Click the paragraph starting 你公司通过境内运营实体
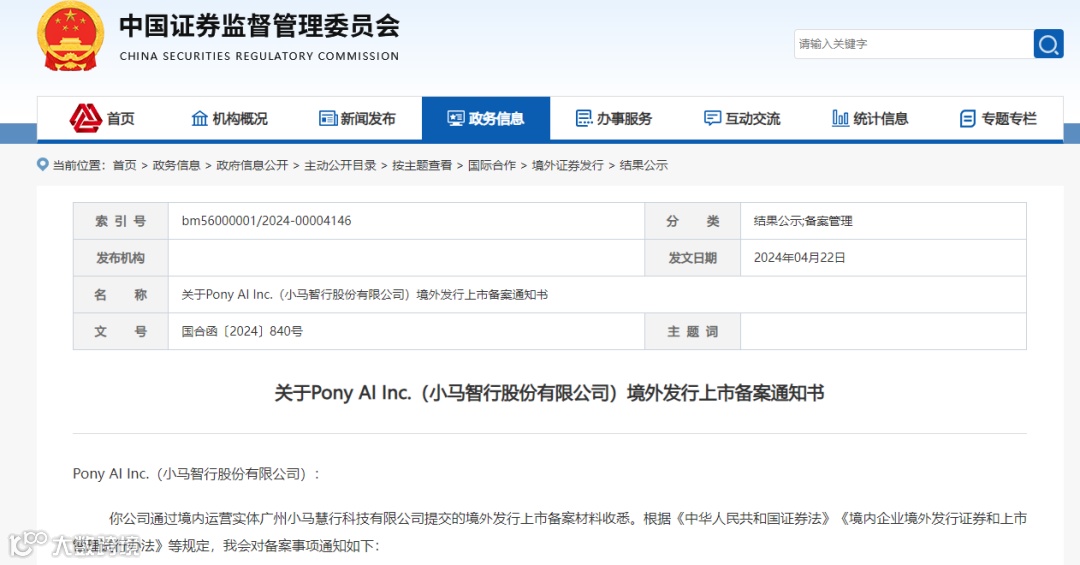 point(550,532)
